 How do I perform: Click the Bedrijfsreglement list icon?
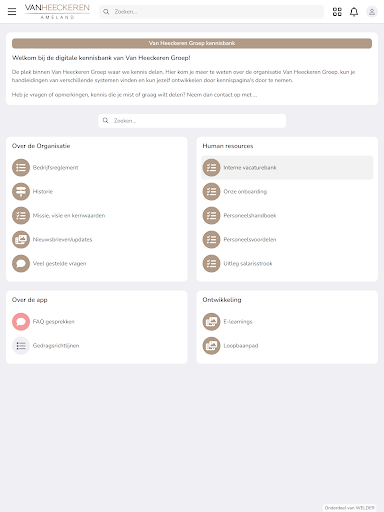(21, 167)
